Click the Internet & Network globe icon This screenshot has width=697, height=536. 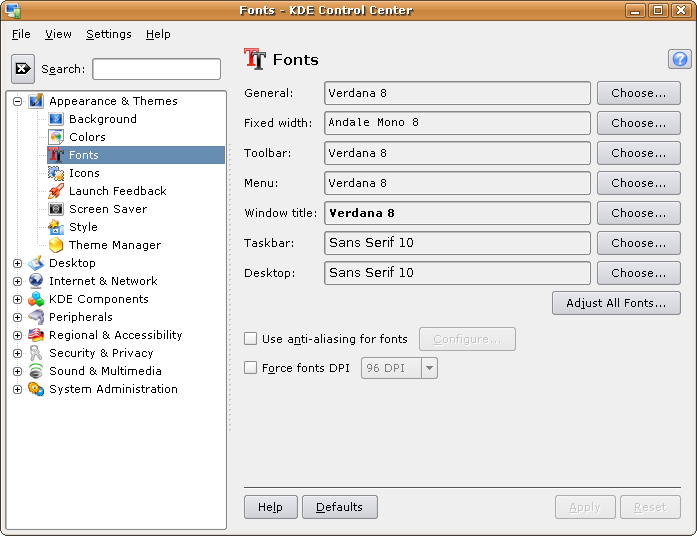[36, 281]
